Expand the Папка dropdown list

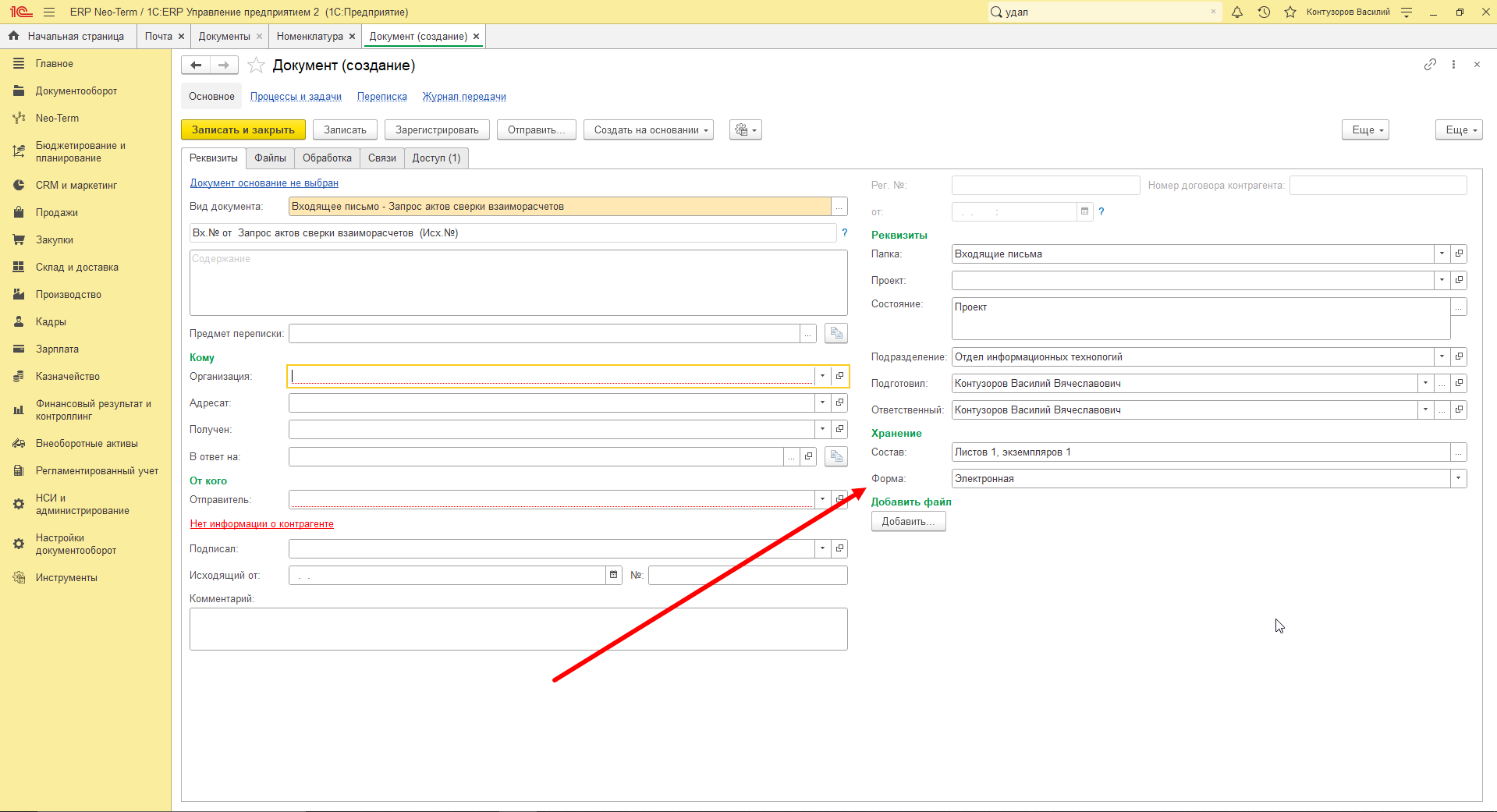coord(1442,254)
